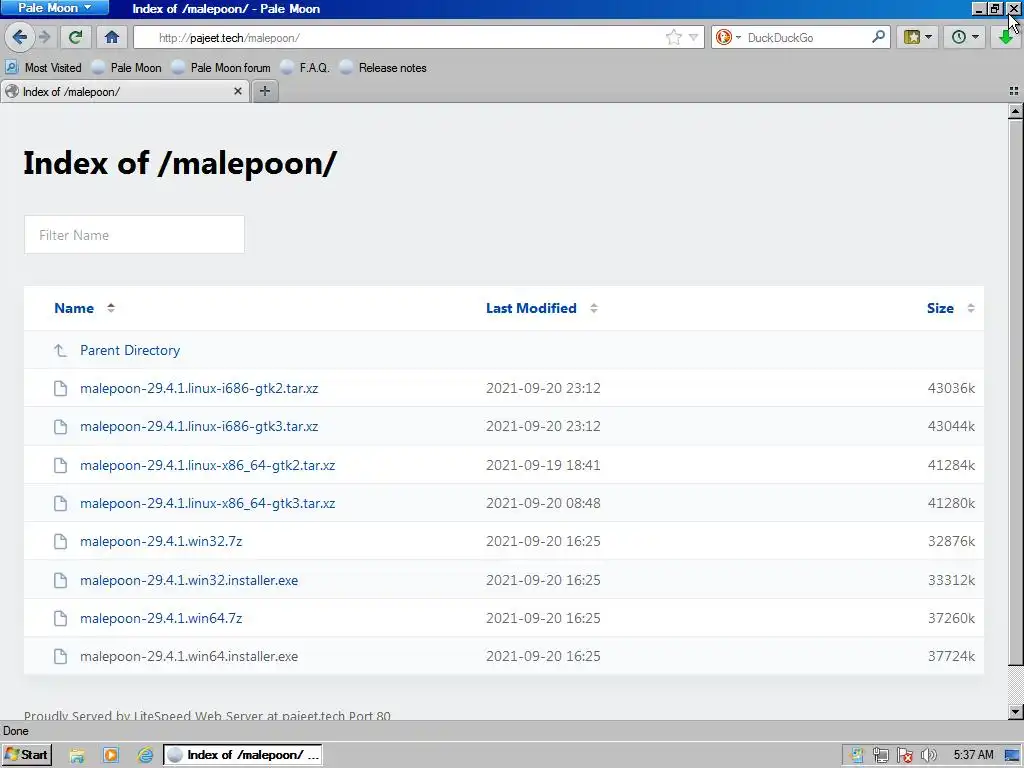Download the malepoon-29.4.1.win32.7z archive
This screenshot has height=768, width=1024.
161,541
